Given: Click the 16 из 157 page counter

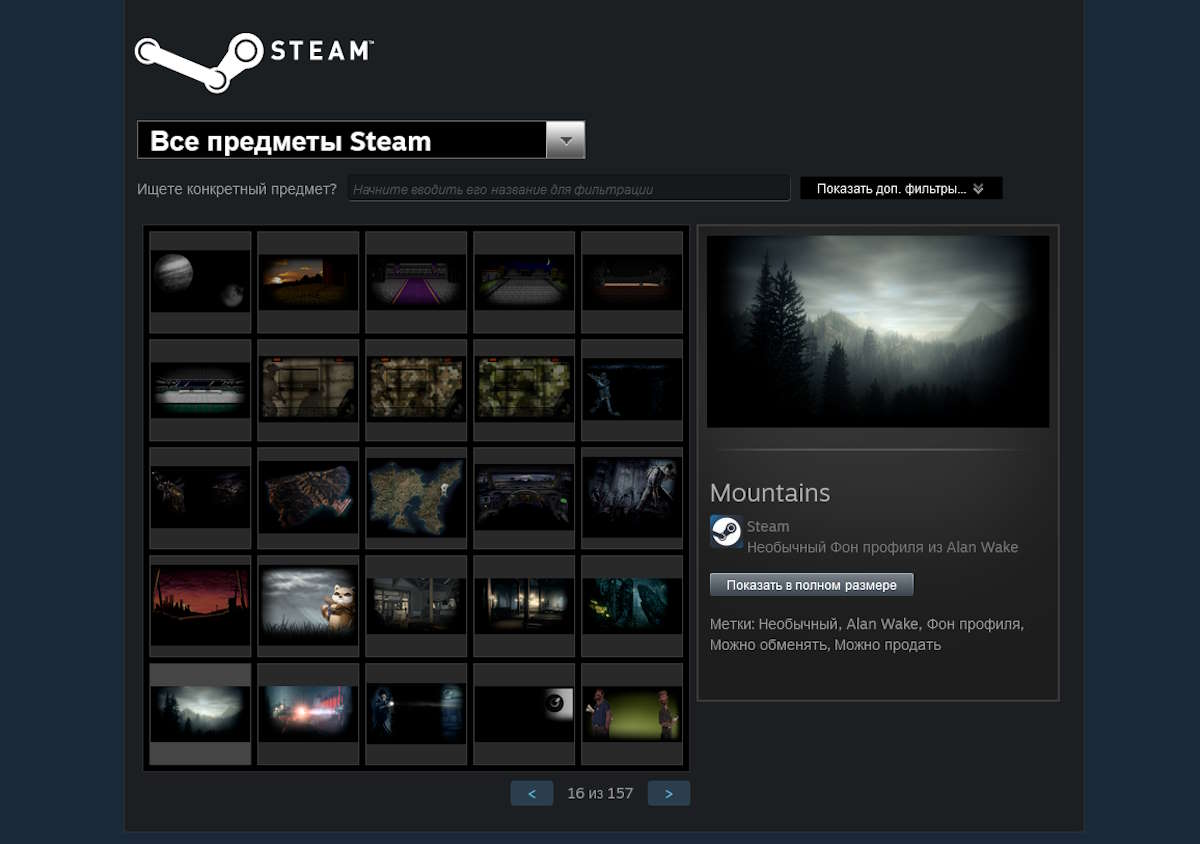Looking at the screenshot, I should tap(600, 793).
